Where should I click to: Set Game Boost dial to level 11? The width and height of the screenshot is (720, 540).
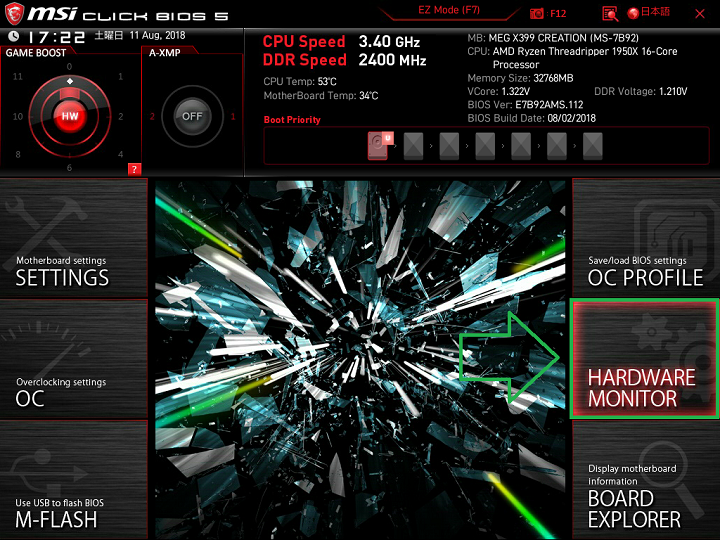tap(17, 76)
